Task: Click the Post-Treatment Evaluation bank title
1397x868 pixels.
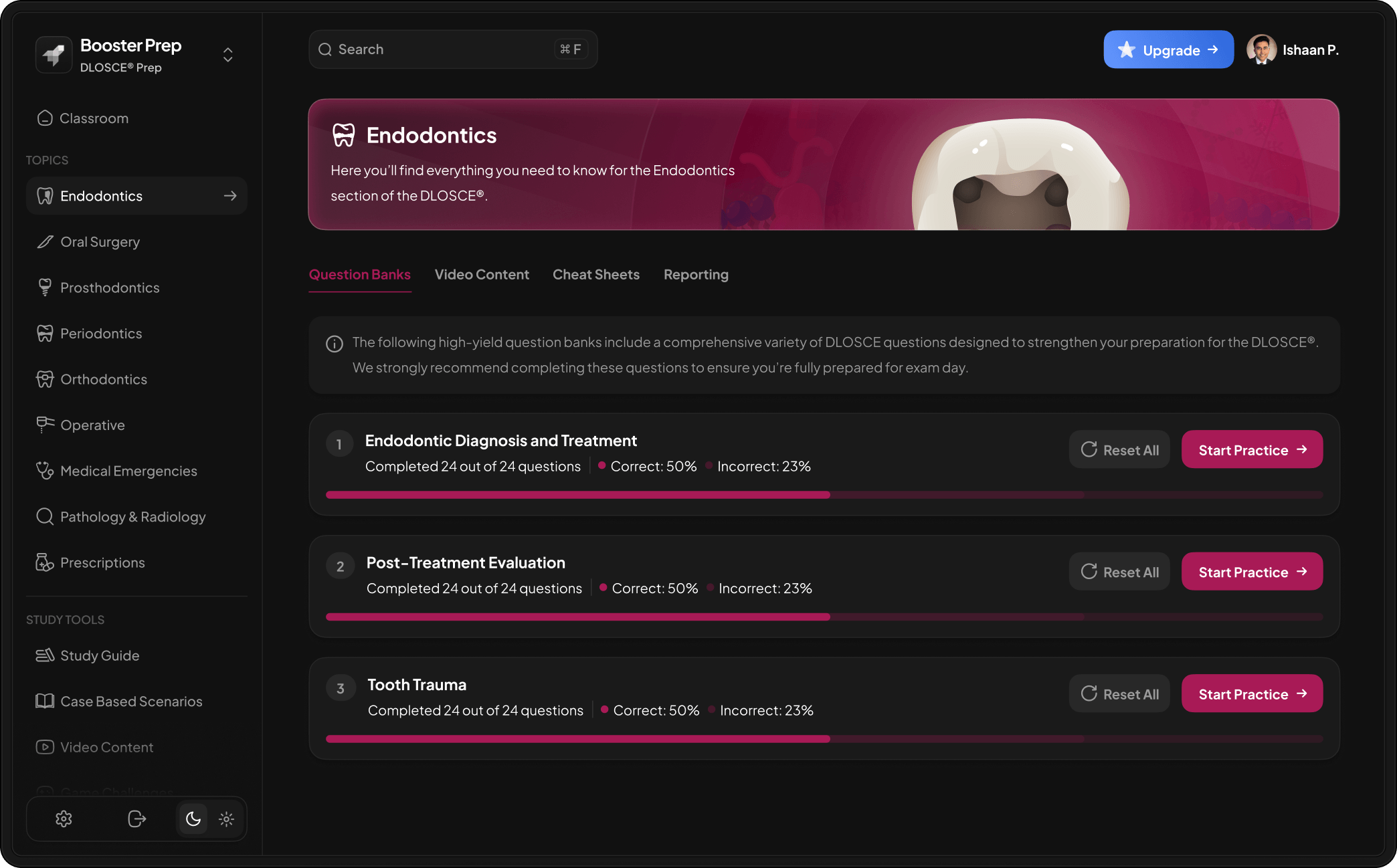Action: click(x=466, y=563)
